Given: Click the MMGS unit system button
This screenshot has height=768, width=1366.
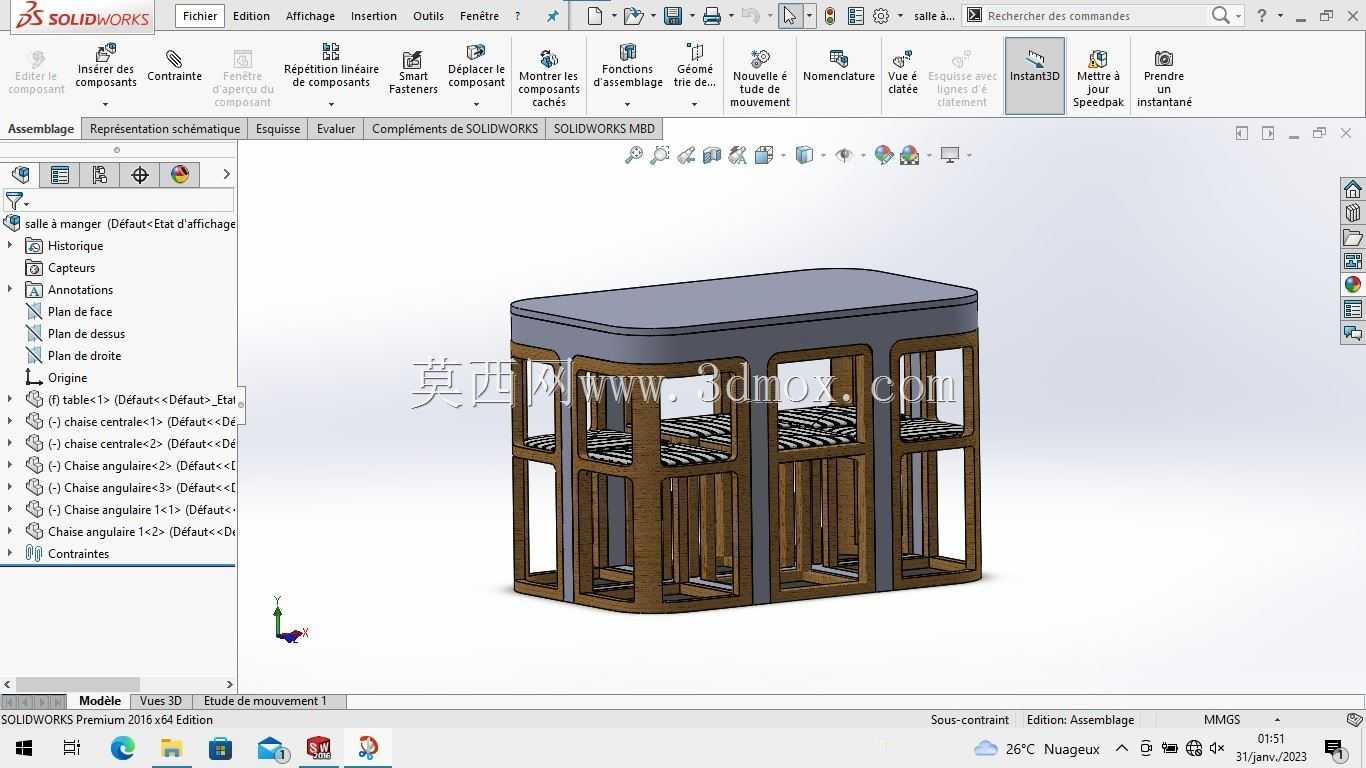Looking at the screenshot, I should [x=1222, y=720].
